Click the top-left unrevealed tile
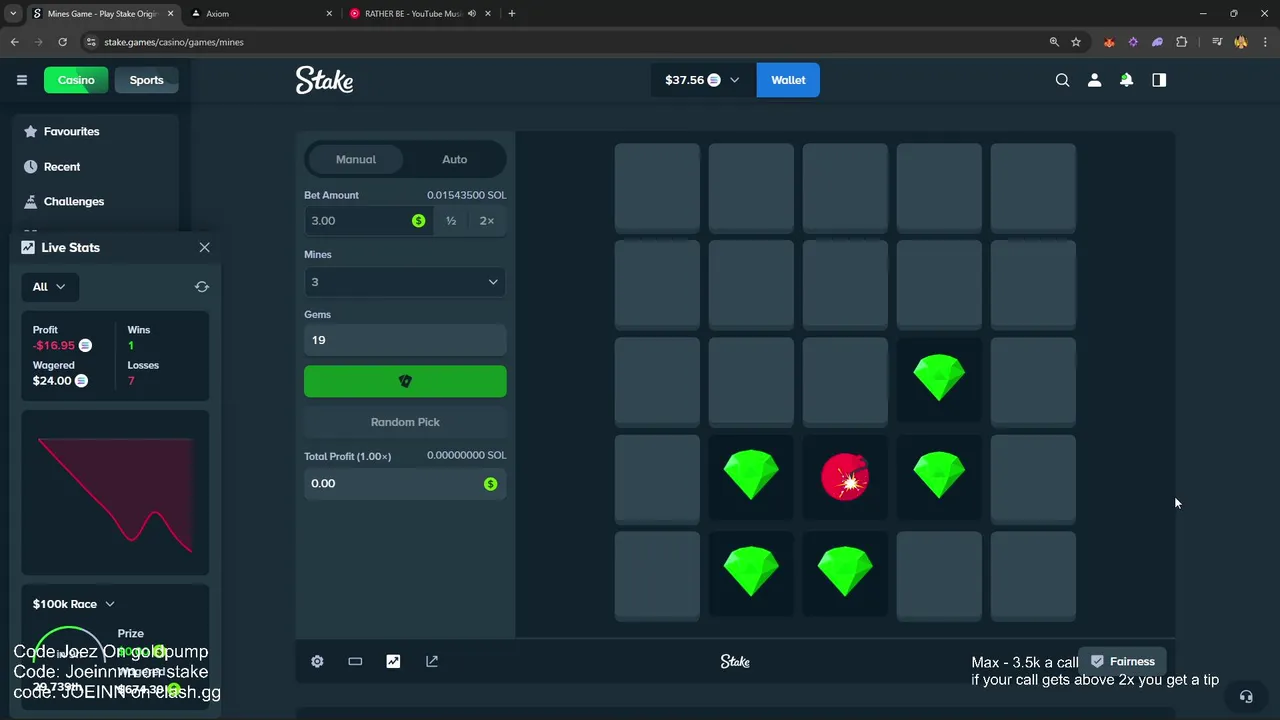1280x720 pixels. click(x=657, y=187)
